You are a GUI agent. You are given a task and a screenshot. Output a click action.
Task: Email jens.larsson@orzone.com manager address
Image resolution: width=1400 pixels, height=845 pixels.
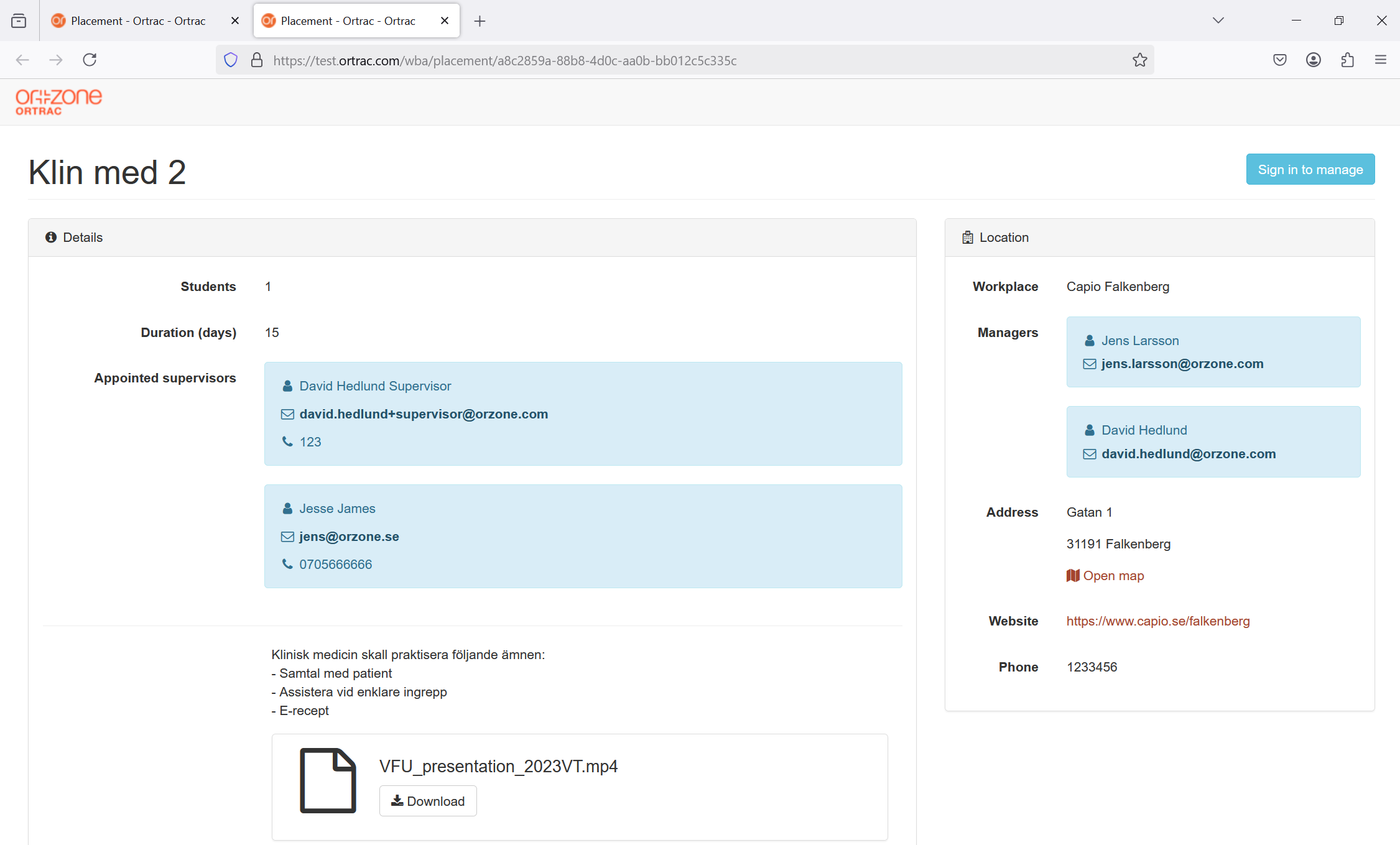point(1182,364)
